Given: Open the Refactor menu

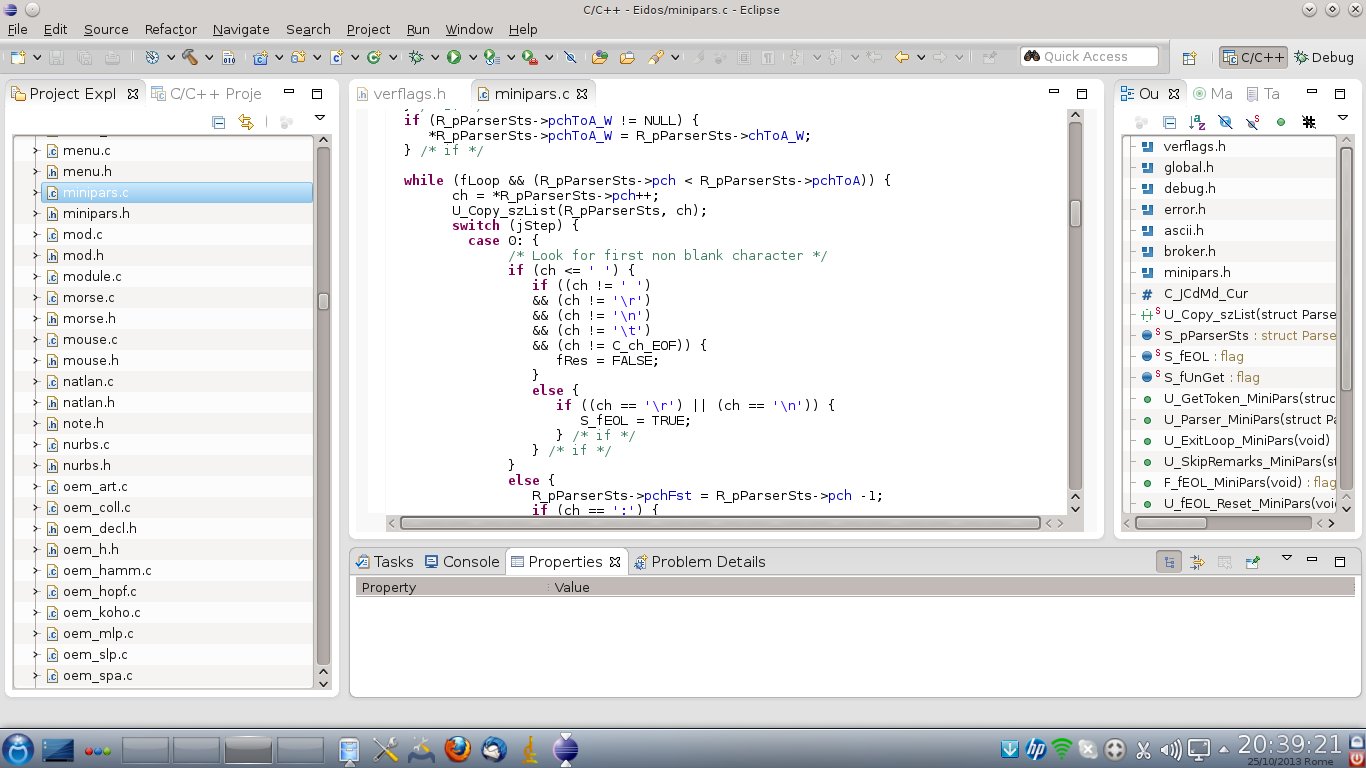Looking at the screenshot, I should click(170, 29).
